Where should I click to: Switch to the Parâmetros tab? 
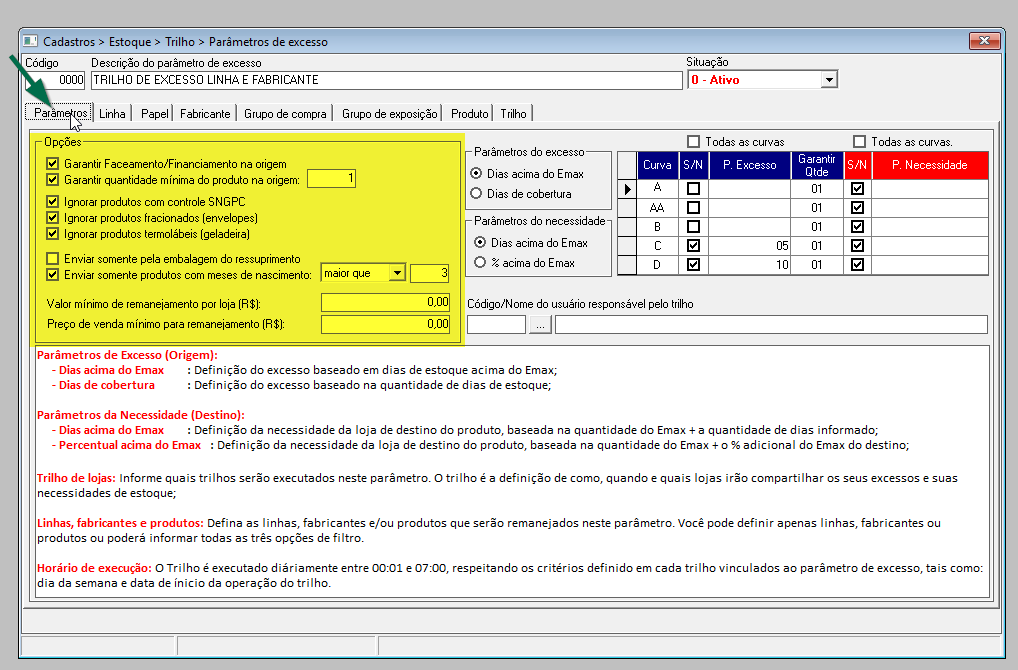(x=60, y=113)
